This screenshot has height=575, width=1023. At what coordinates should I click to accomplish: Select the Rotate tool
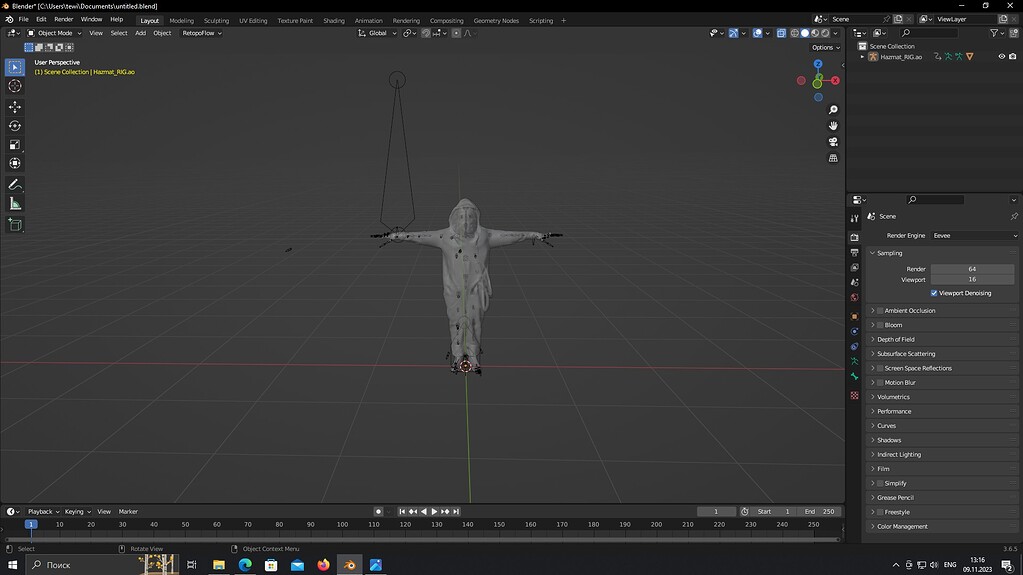pyautogui.click(x=15, y=126)
